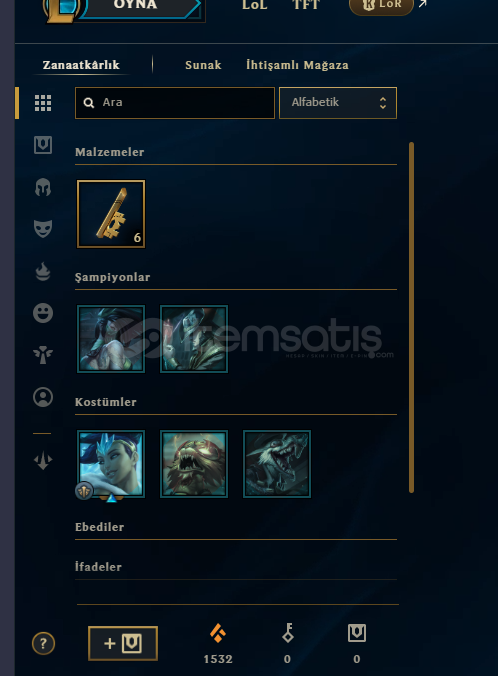The image size is (498, 676).
Task: Filter loot by skins mask icon
Action: coord(43,228)
